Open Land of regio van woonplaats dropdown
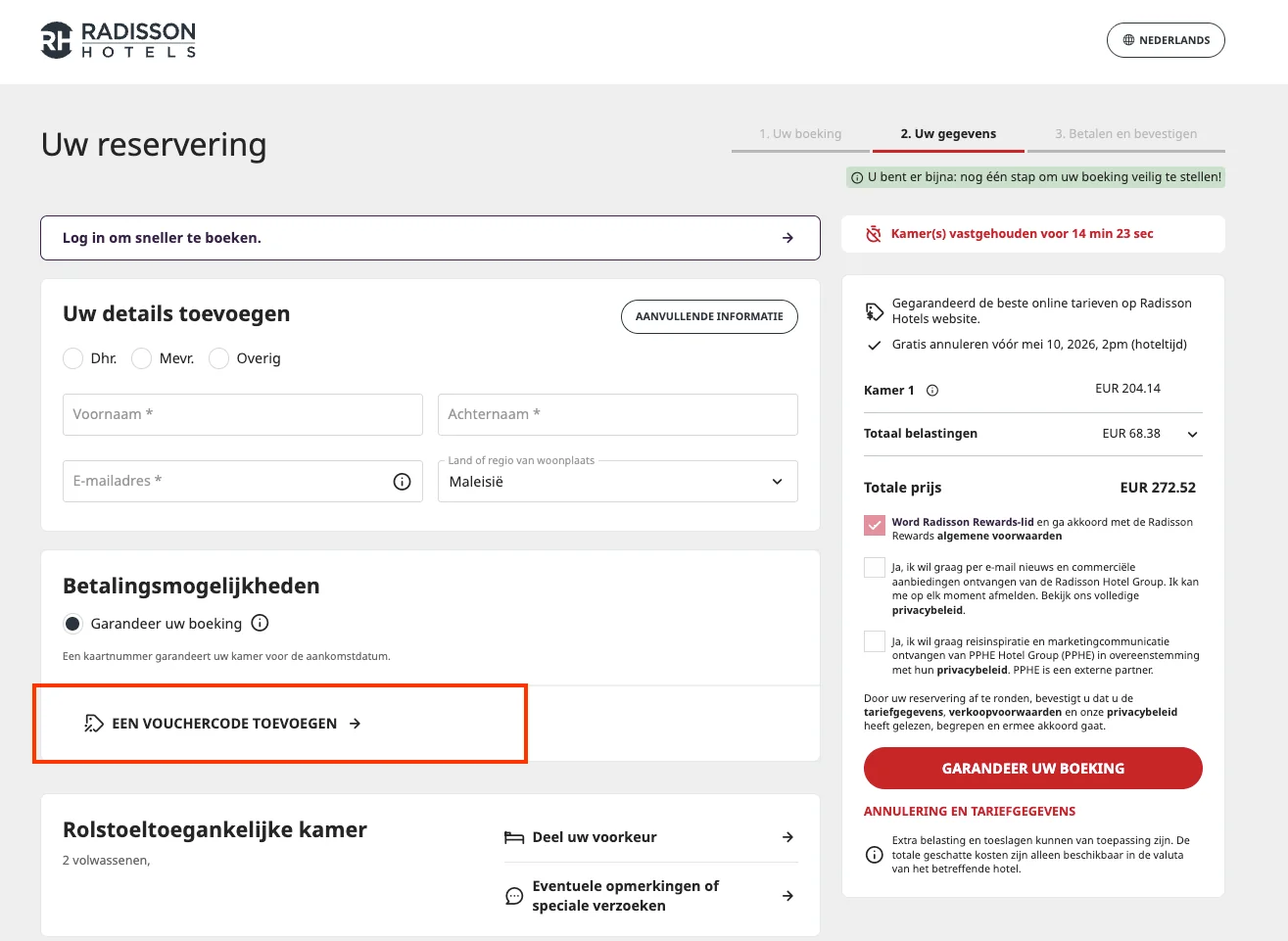Screen dimensions: 1288x941 [618, 482]
